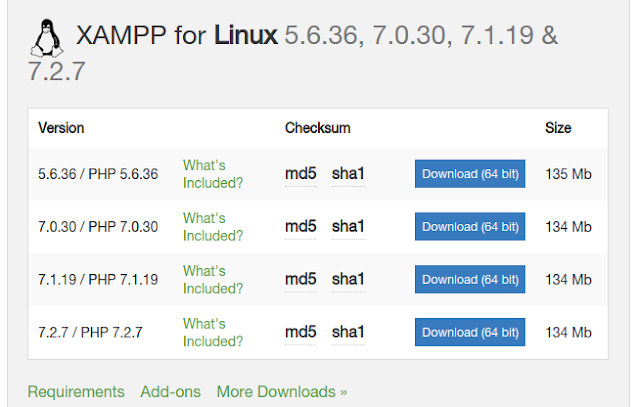
Task: Open What's Included for version 7.1.19
Action: click(213, 280)
